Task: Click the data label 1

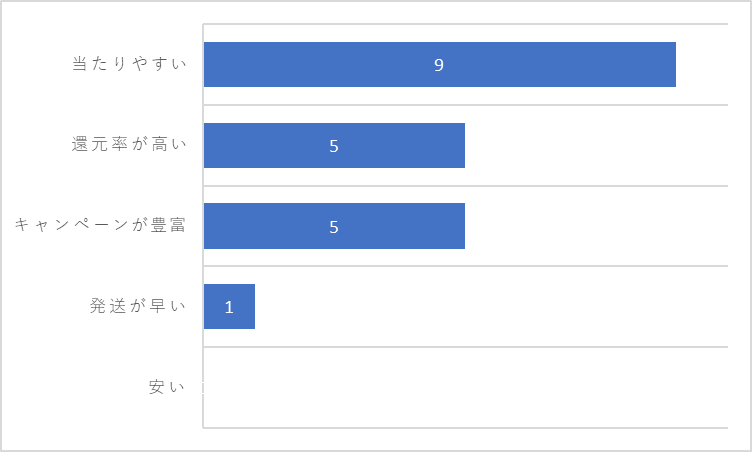Action: tap(229, 307)
